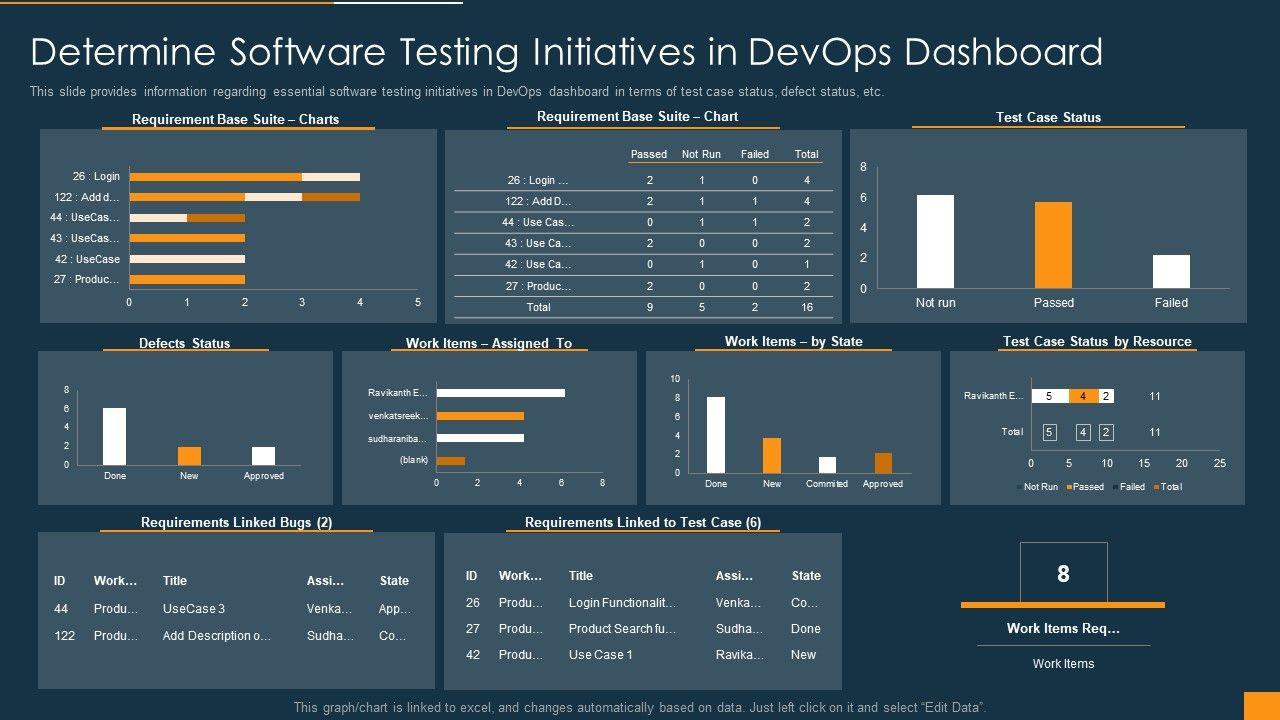Select the 26 : Login bar in suite chart
The image size is (1280, 720).
click(244, 177)
